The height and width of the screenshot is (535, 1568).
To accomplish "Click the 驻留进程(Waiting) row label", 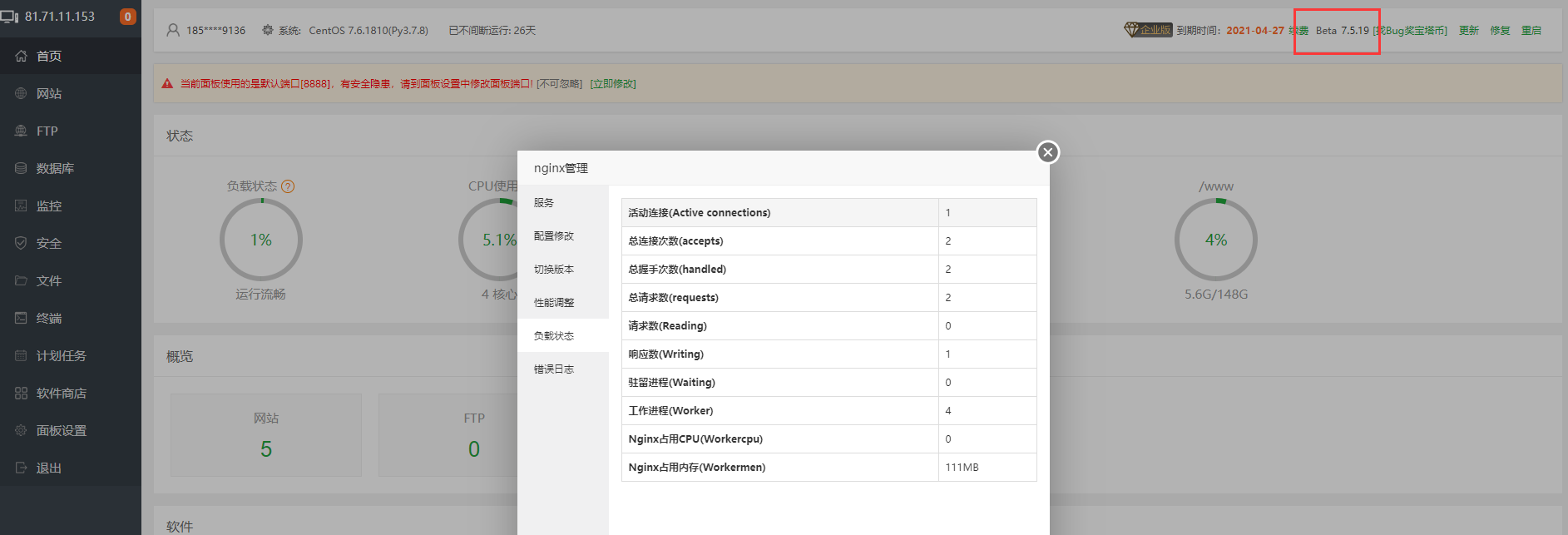I will point(672,382).
